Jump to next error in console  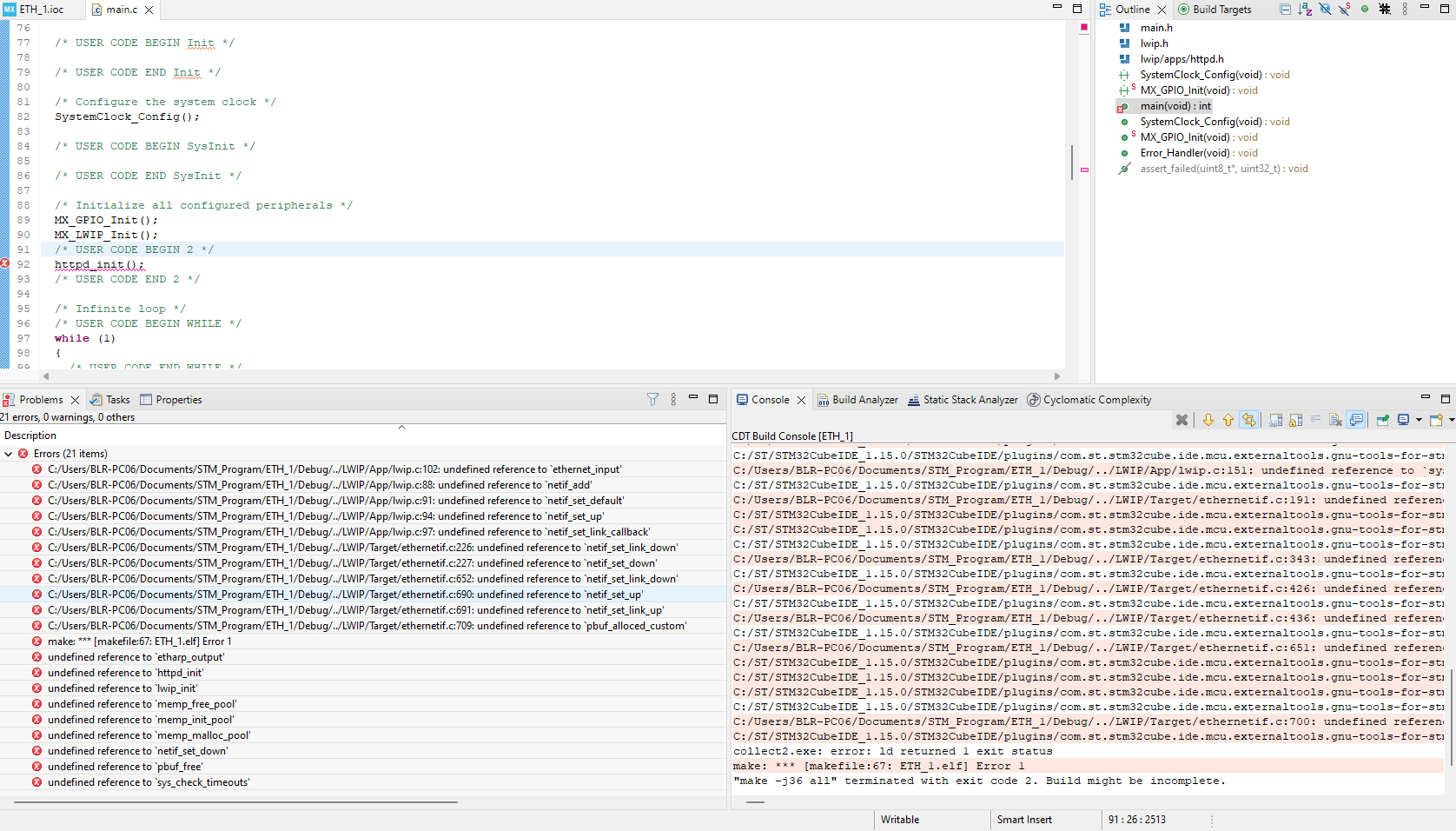click(1208, 421)
